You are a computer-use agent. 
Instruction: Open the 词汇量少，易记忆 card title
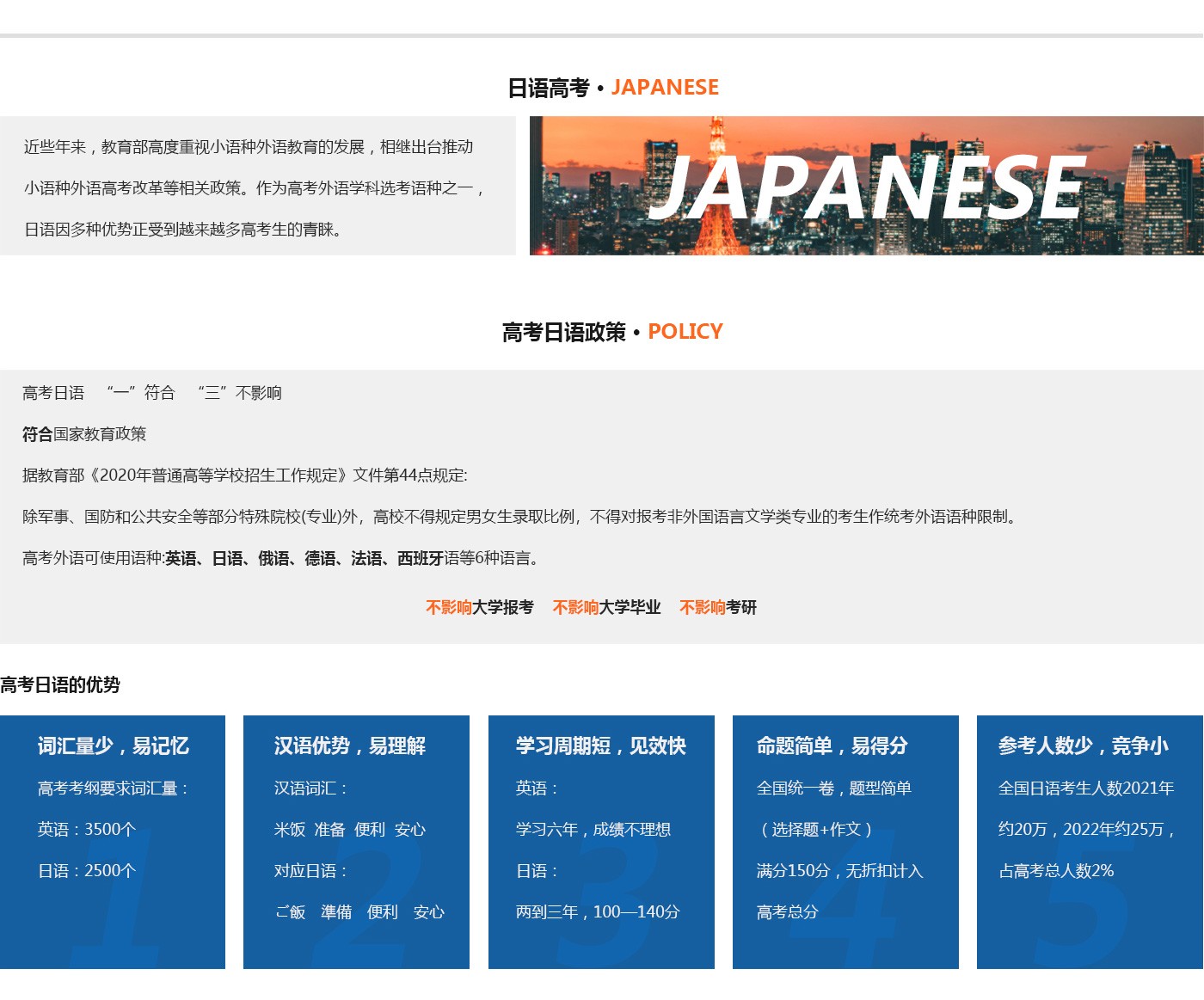point(113,746)
